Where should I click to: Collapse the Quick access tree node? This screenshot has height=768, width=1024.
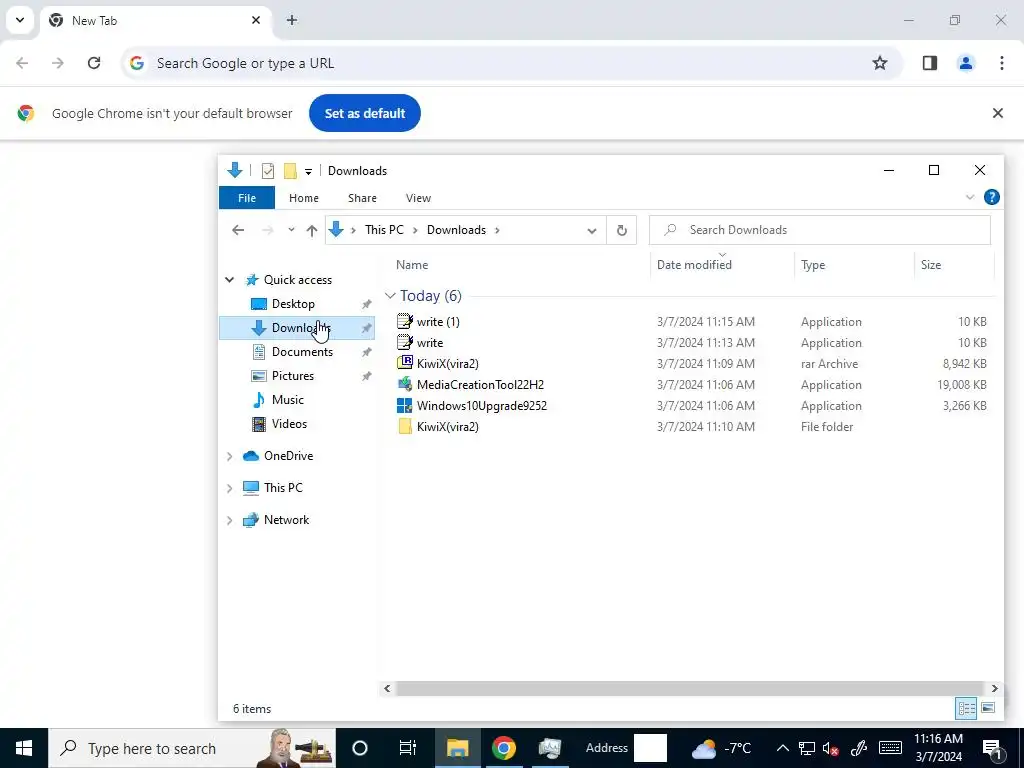229,280
